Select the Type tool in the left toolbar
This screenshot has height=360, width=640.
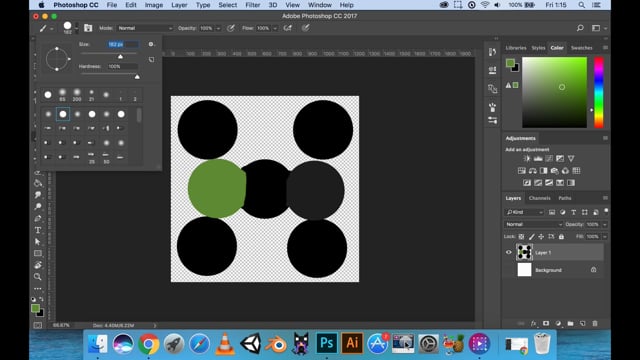point(38,230)
